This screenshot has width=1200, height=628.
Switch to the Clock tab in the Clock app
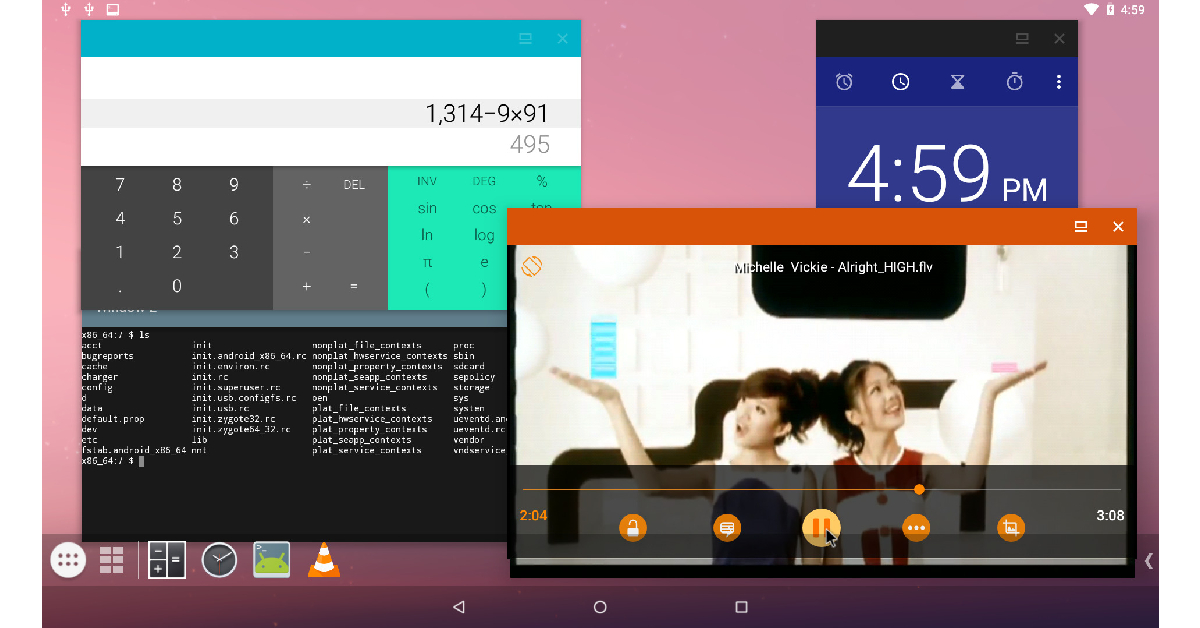(x=900, y=82)
